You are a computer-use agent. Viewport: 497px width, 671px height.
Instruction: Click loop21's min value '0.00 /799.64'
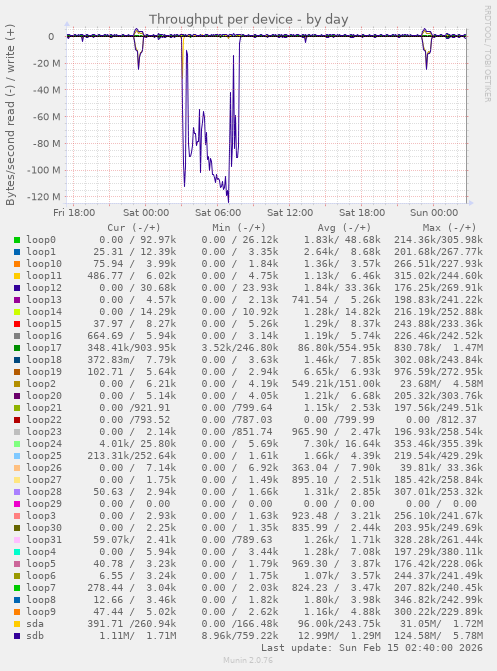tap(237, 408)
